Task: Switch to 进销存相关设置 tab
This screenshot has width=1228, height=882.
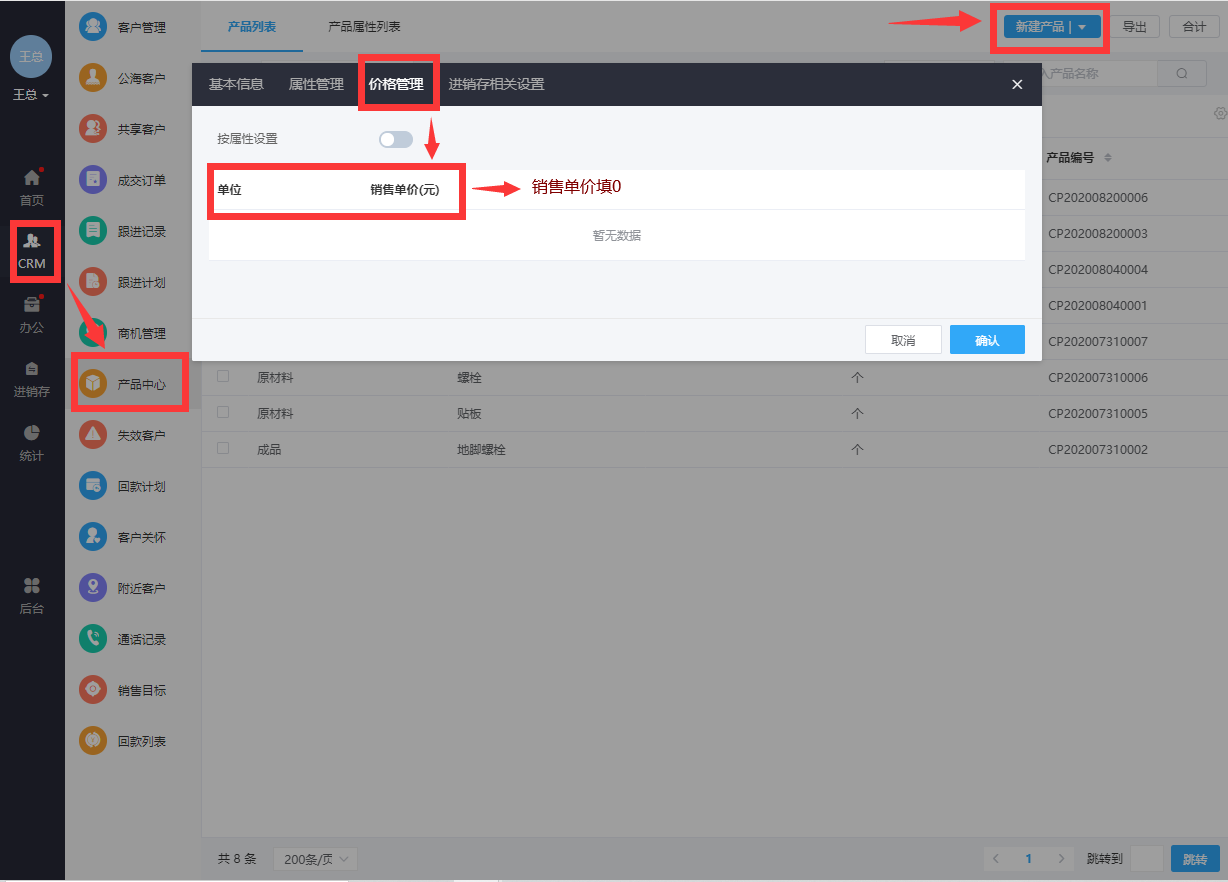Action: click(x=496, y=85)
